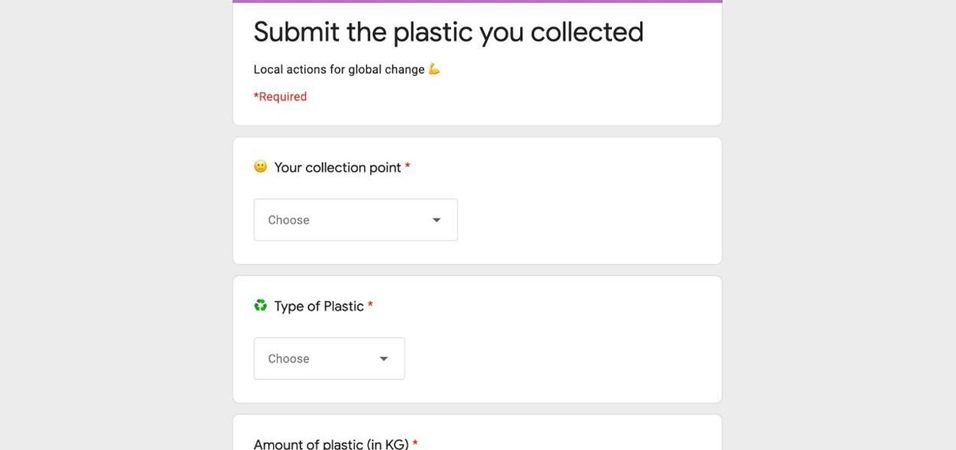This screenshot has height=450, width=956.
Task: Click the word Submit in the form title
Action: click(x=296, y=32)
